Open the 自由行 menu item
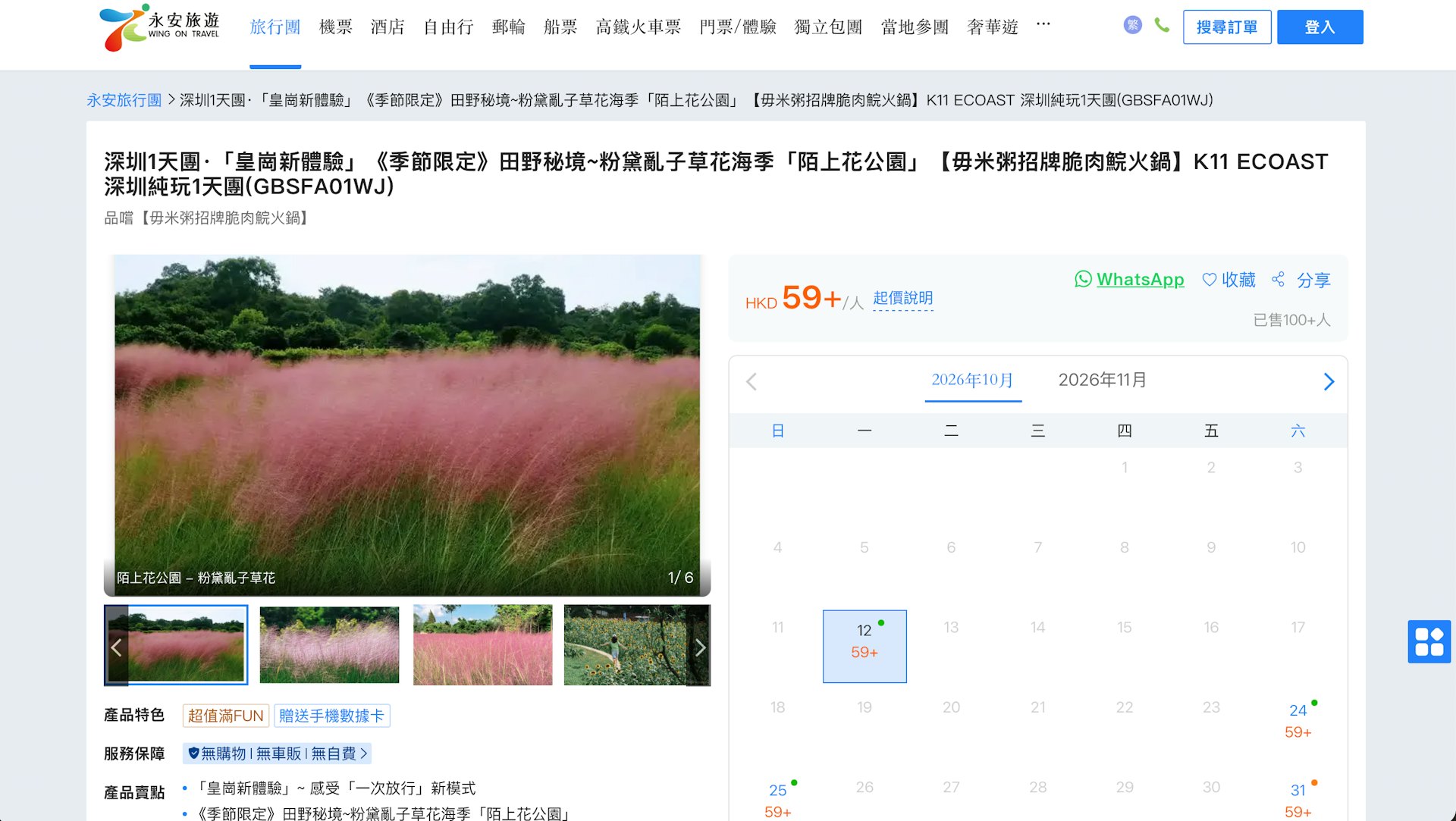1456x821 pixels. pyautogui.click(x=448, y=27)
